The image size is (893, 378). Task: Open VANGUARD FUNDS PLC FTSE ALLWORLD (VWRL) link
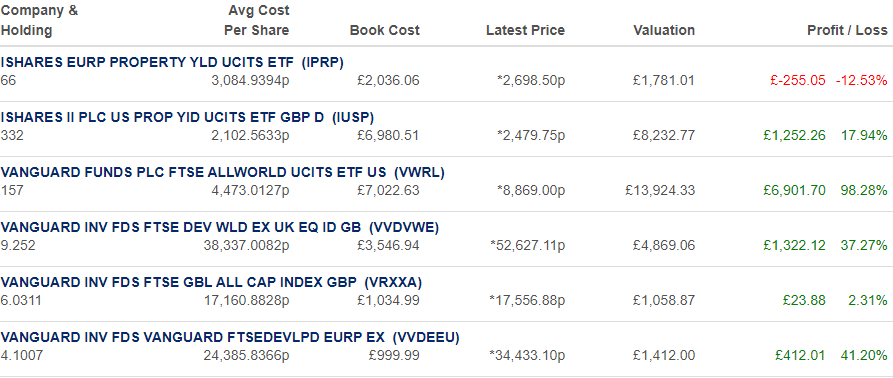coord(223,172)
